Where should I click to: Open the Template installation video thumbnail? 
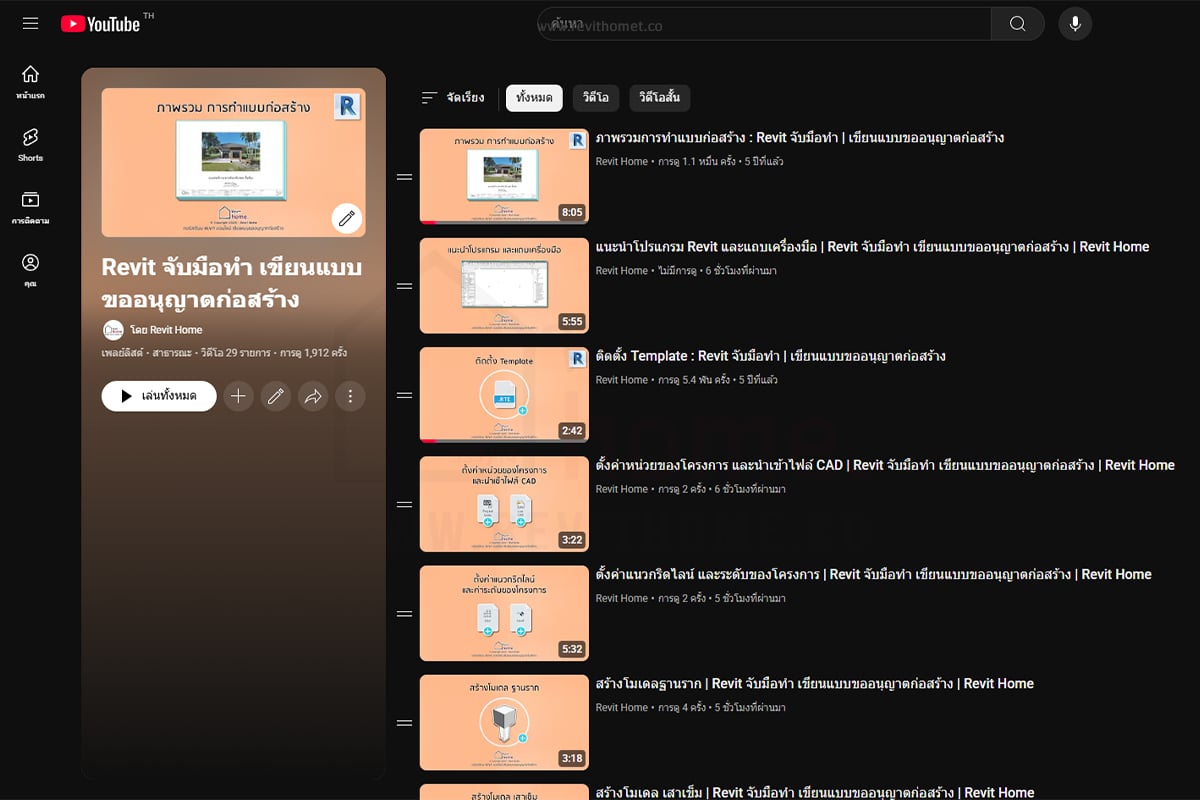(x=504, y=395)
